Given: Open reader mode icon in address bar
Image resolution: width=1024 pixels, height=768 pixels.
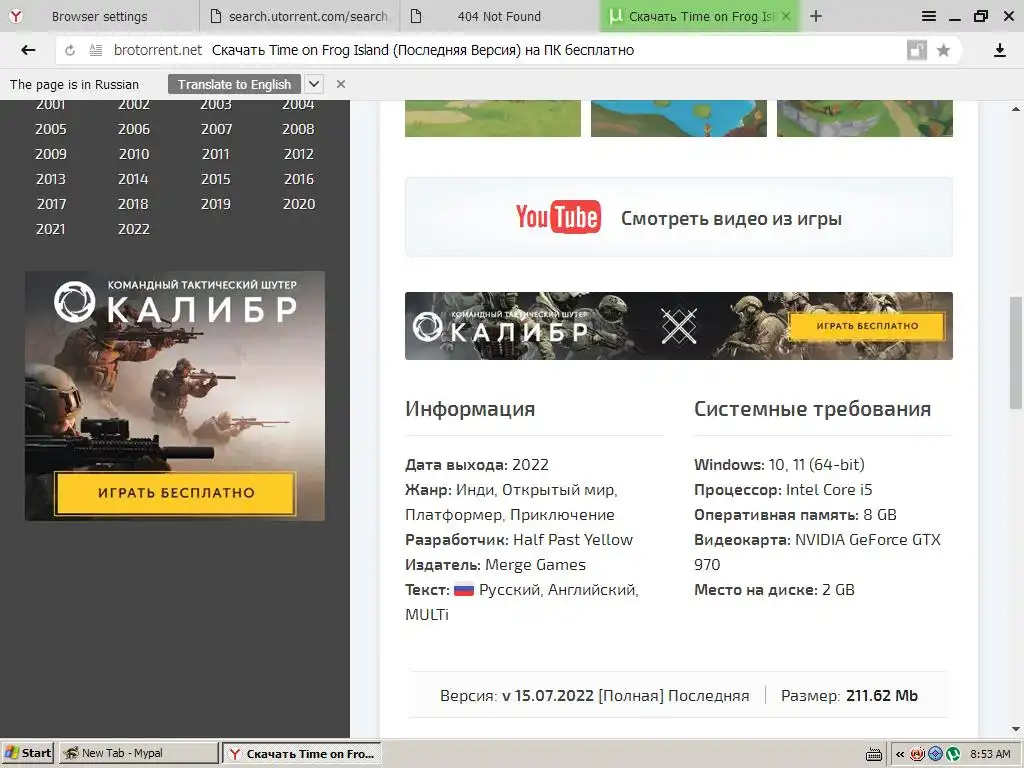Looking at the screenshot, I should tap(95, 50).
